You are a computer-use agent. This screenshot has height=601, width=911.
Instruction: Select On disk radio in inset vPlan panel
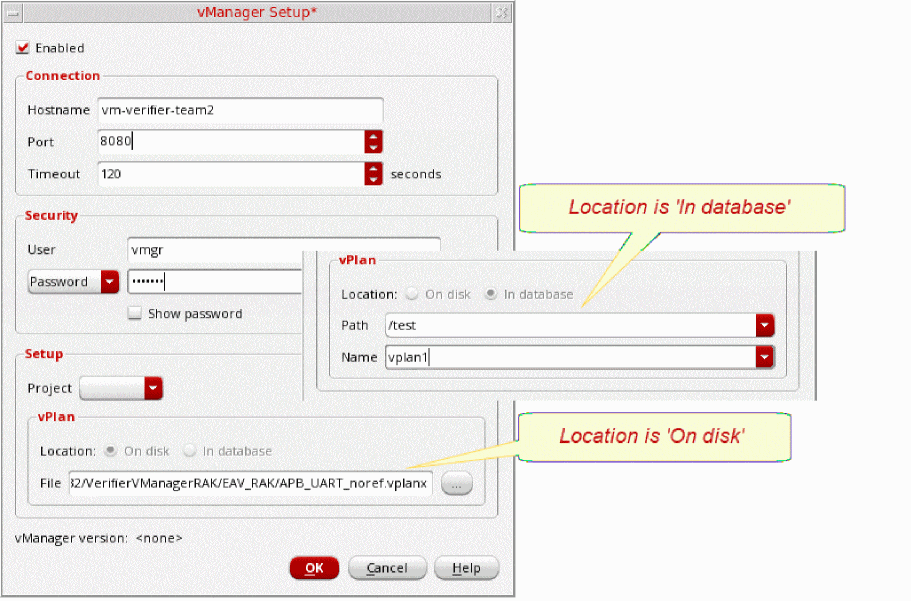coord(412,294)
